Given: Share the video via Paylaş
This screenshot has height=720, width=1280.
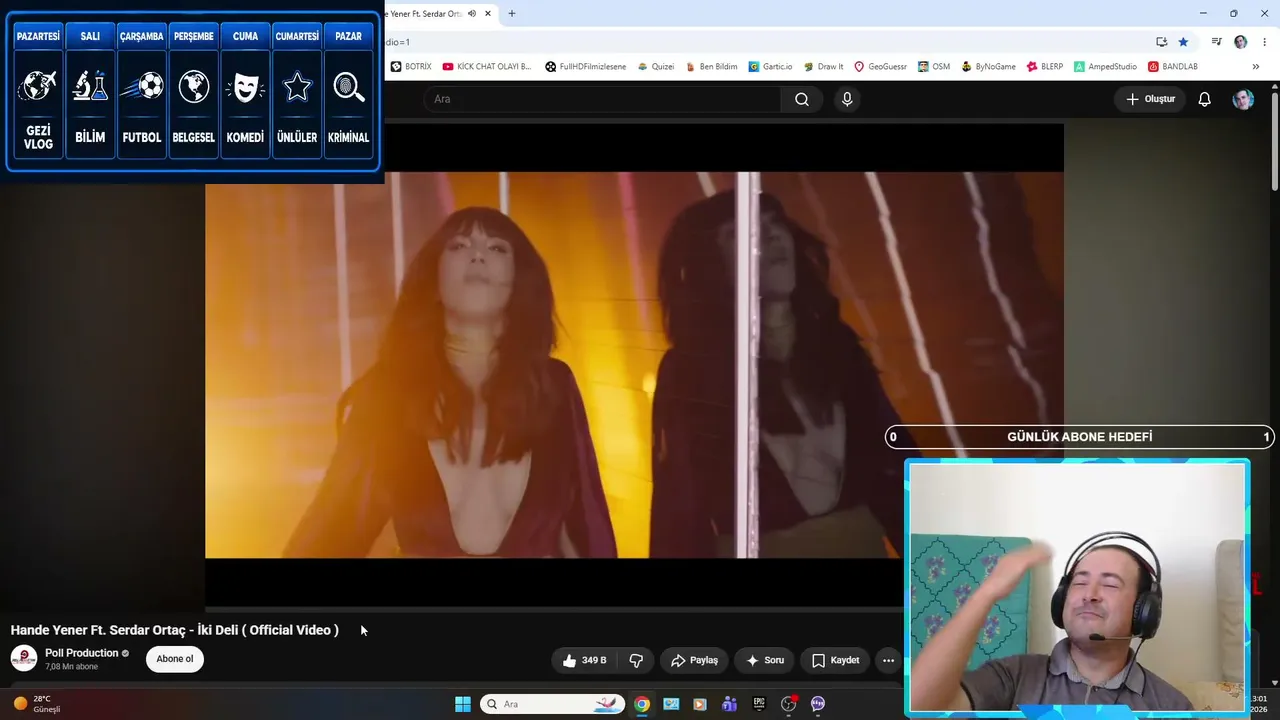Looking at the screenshot, I should [694, 660].
